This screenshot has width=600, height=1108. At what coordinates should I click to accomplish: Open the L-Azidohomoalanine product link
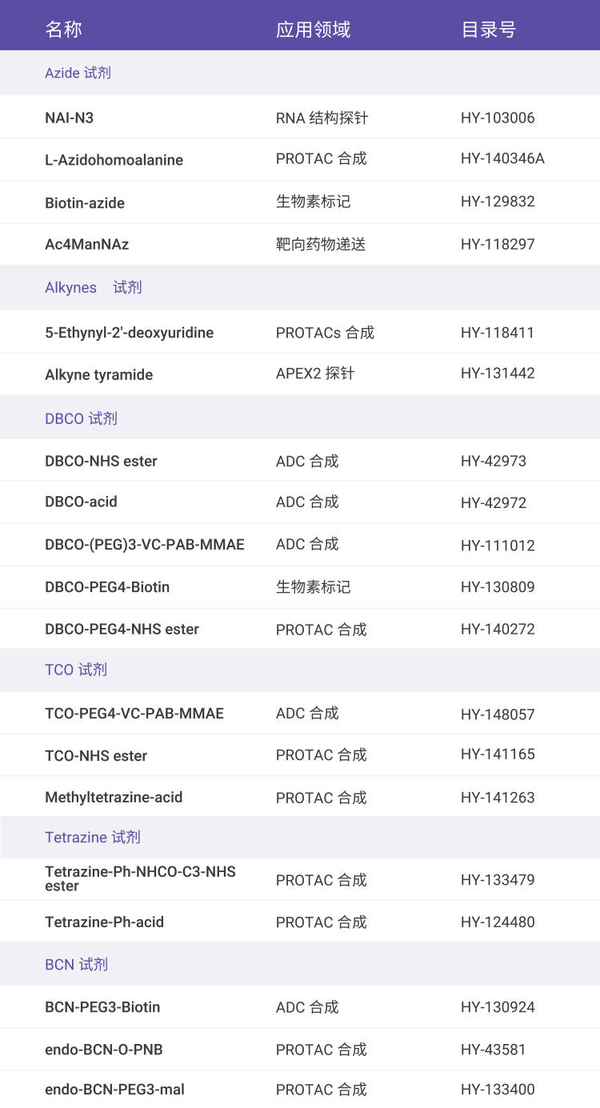pyautogui.click(x=114, y=160)
